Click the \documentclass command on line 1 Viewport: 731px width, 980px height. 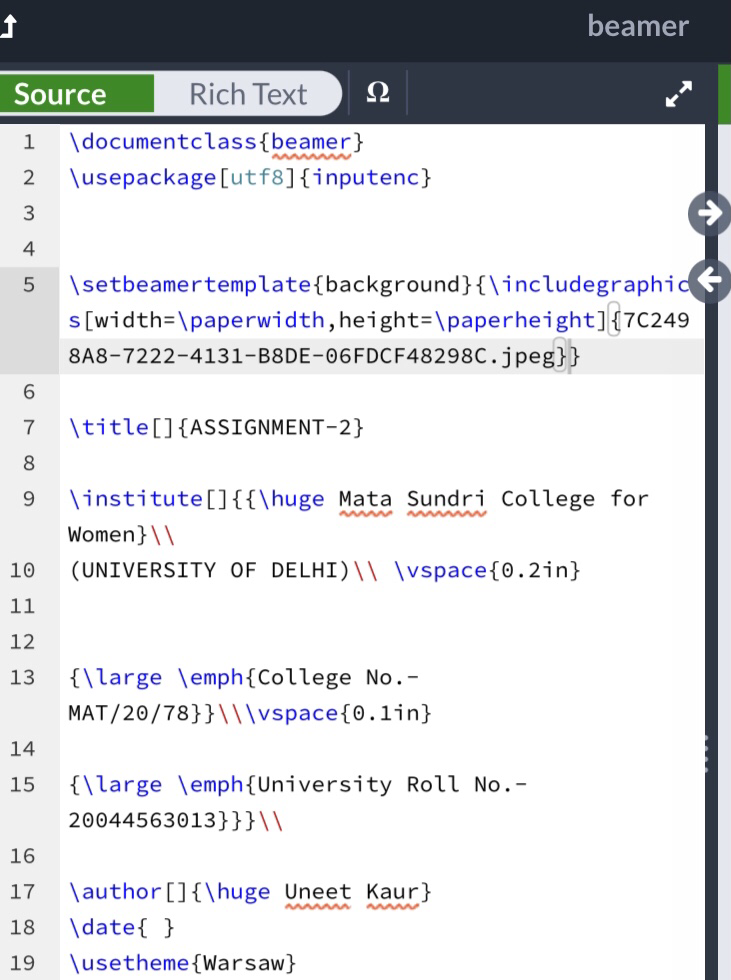[162, 142]
